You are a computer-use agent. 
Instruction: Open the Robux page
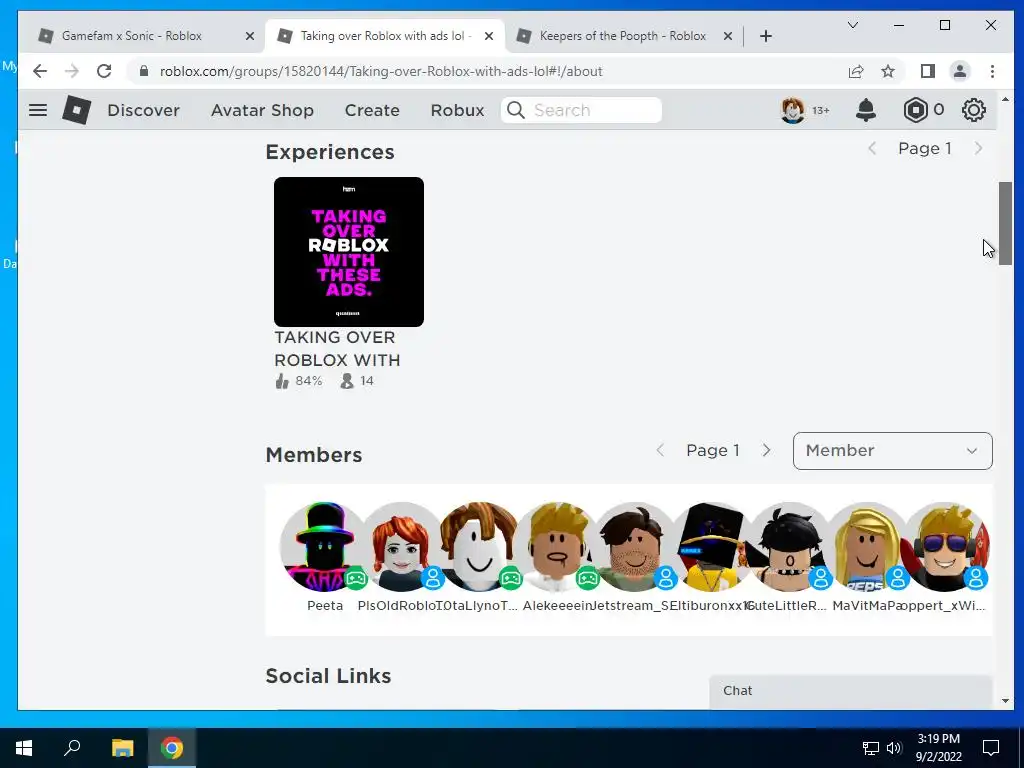(457, 110)
